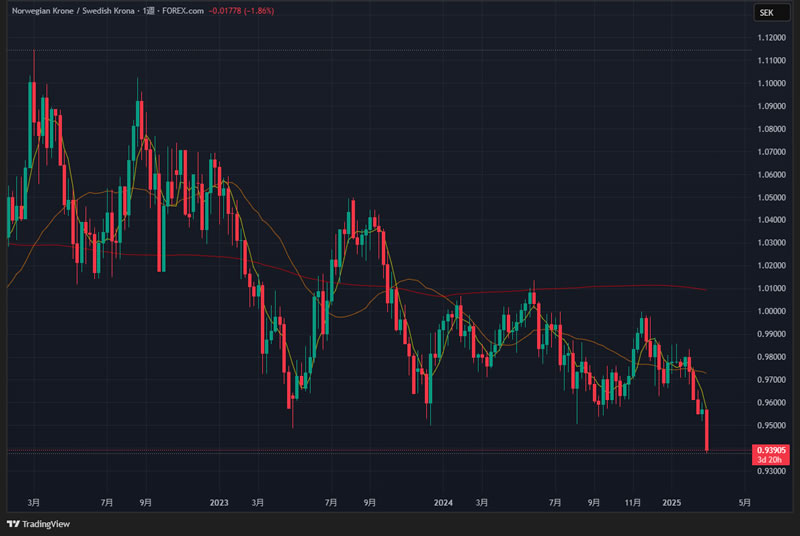
Task: Click the red 0.93905 current price label
Action: point(771,450)
